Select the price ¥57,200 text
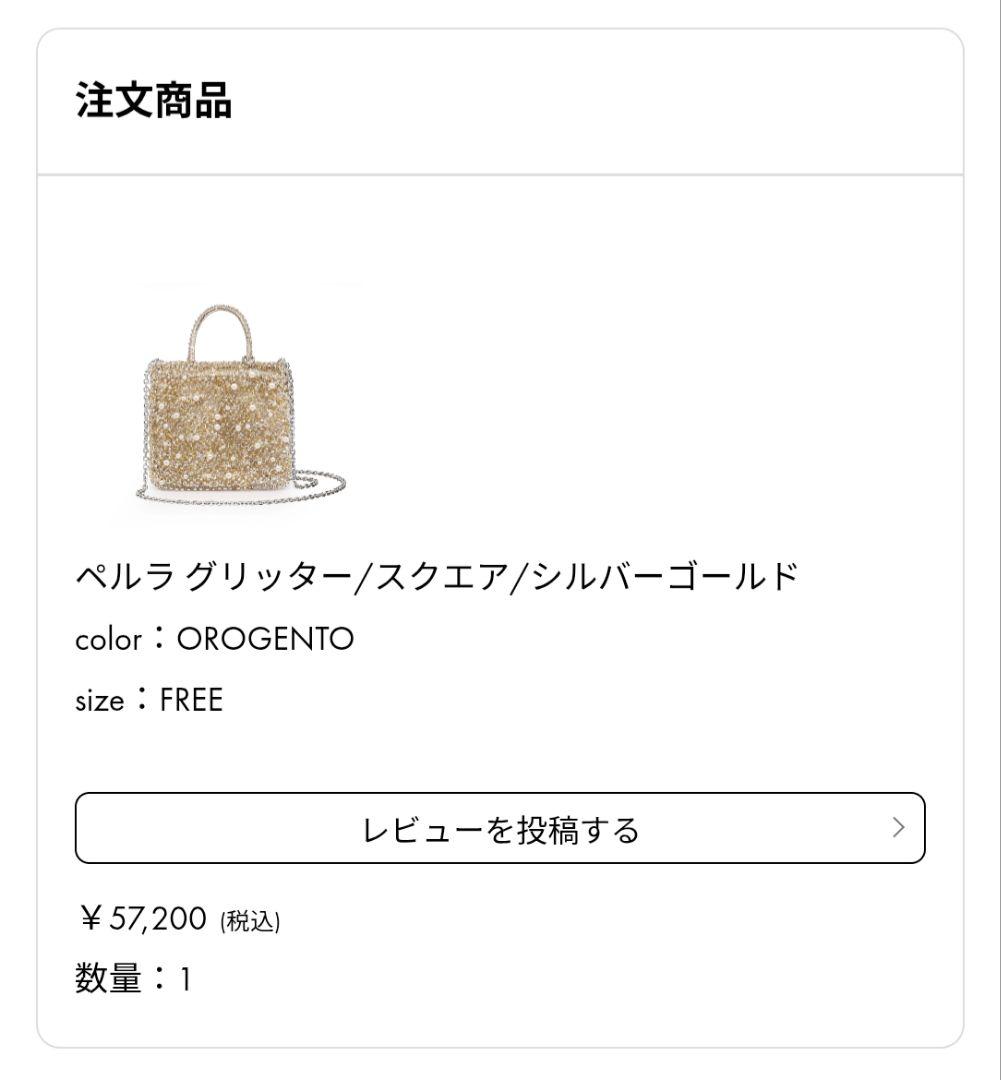1001x1080 pixels. pos(145,918)
